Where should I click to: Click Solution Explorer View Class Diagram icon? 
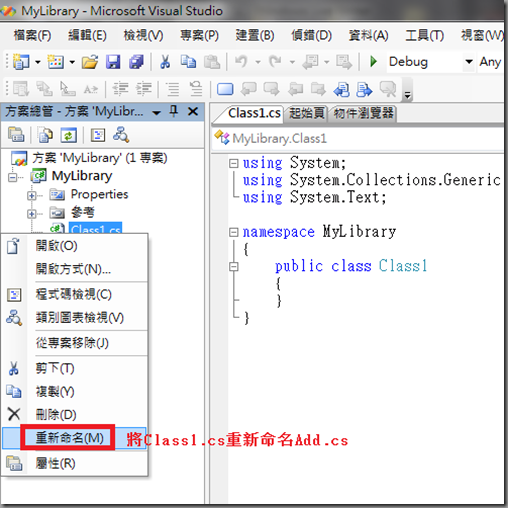(121, 135)
